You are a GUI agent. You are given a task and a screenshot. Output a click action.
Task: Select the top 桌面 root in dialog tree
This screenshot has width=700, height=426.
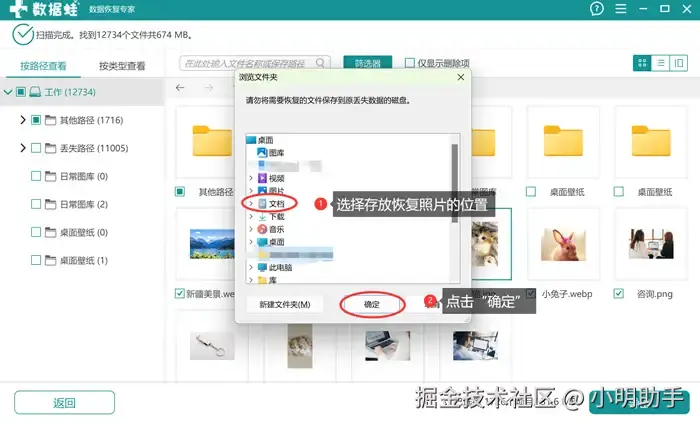(x=260, y=140)
